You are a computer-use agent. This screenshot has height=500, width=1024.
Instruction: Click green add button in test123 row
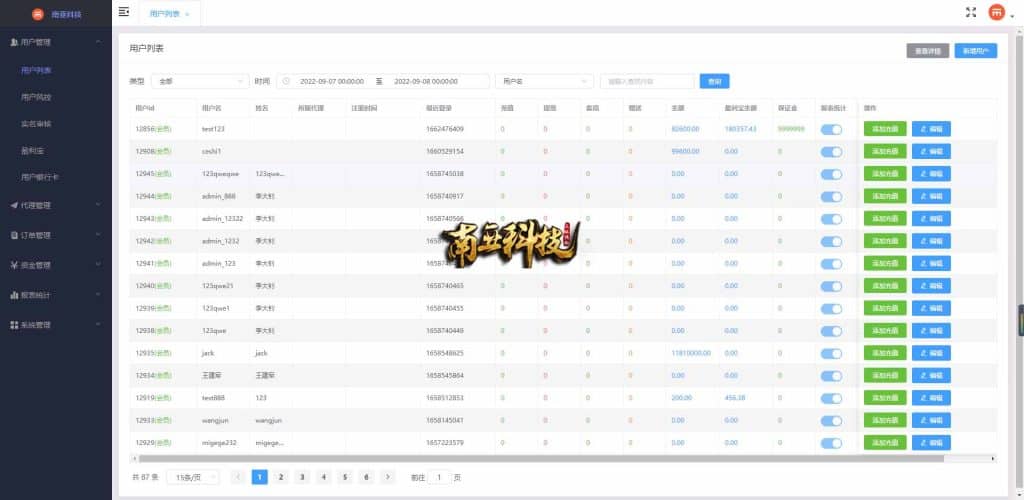[x=885, y=129]
